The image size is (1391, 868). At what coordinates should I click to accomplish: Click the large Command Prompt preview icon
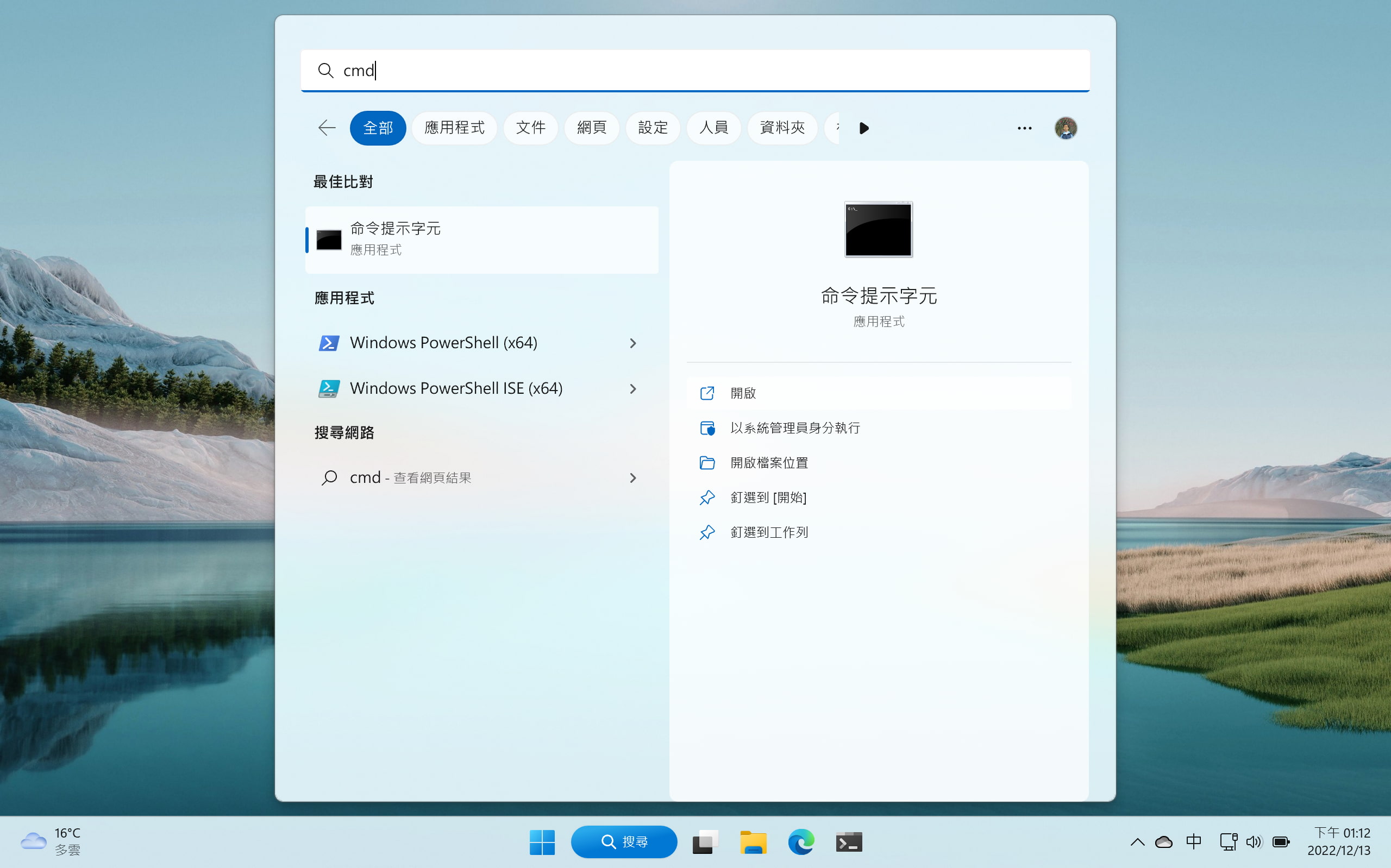tap(879, 230)
